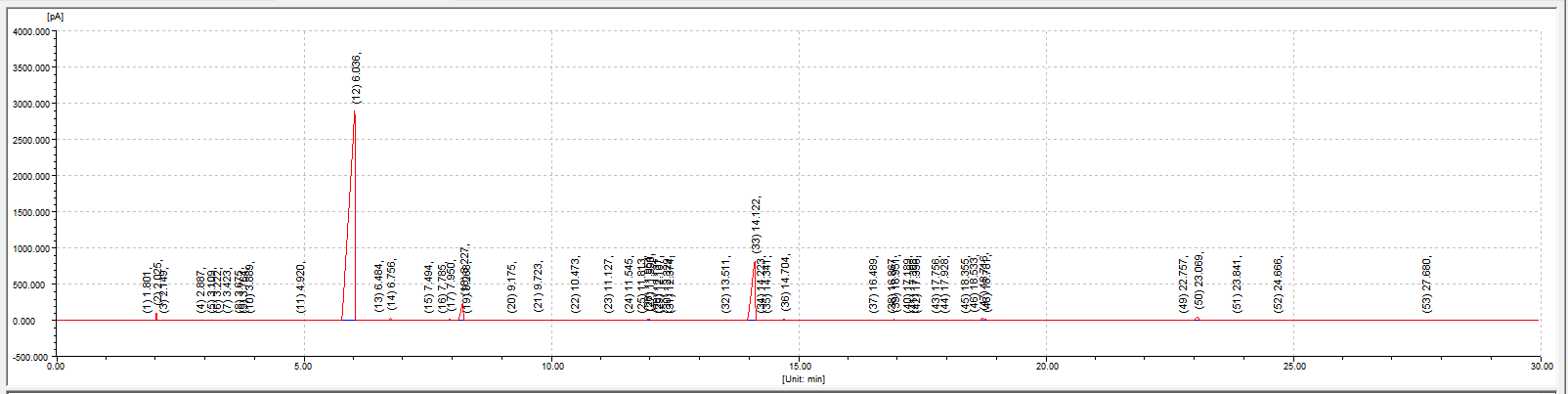Image resolution: width=1568 pixels, height=394 pixels.
Task: Select peak label (33) 14.122
Action: point(756,226)
